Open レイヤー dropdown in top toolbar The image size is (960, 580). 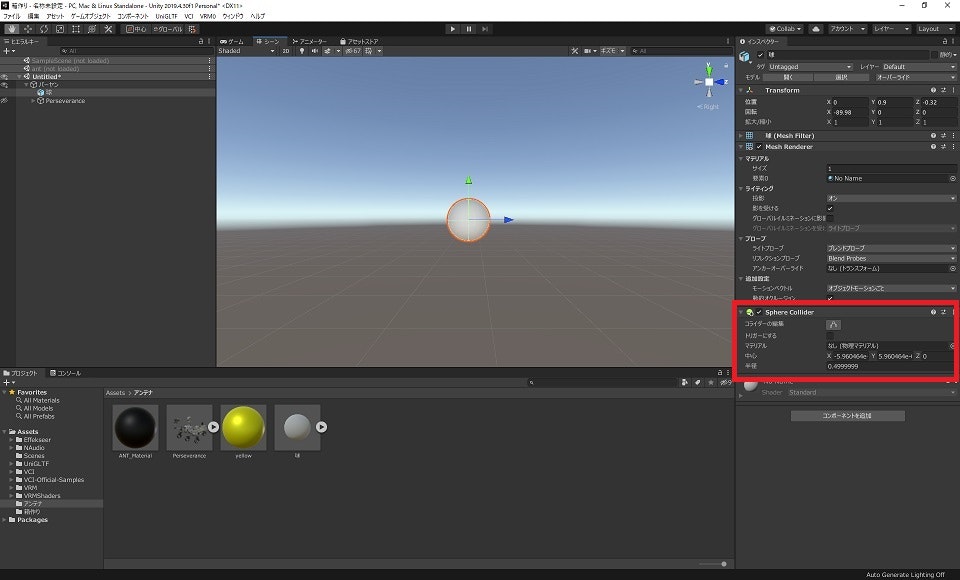891,29
